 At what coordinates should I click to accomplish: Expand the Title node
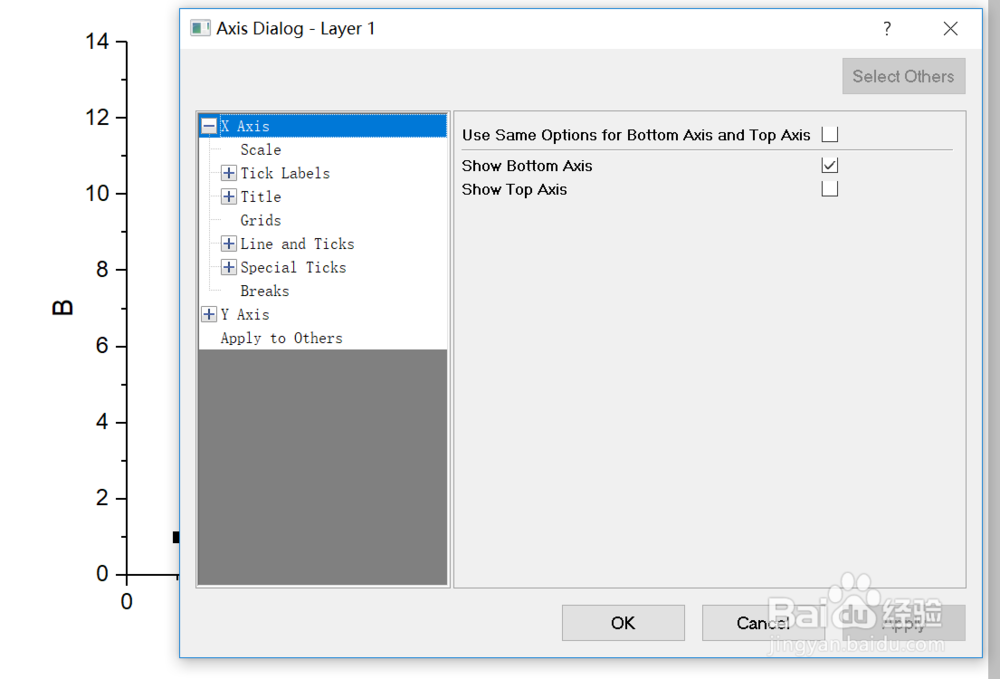228,196
